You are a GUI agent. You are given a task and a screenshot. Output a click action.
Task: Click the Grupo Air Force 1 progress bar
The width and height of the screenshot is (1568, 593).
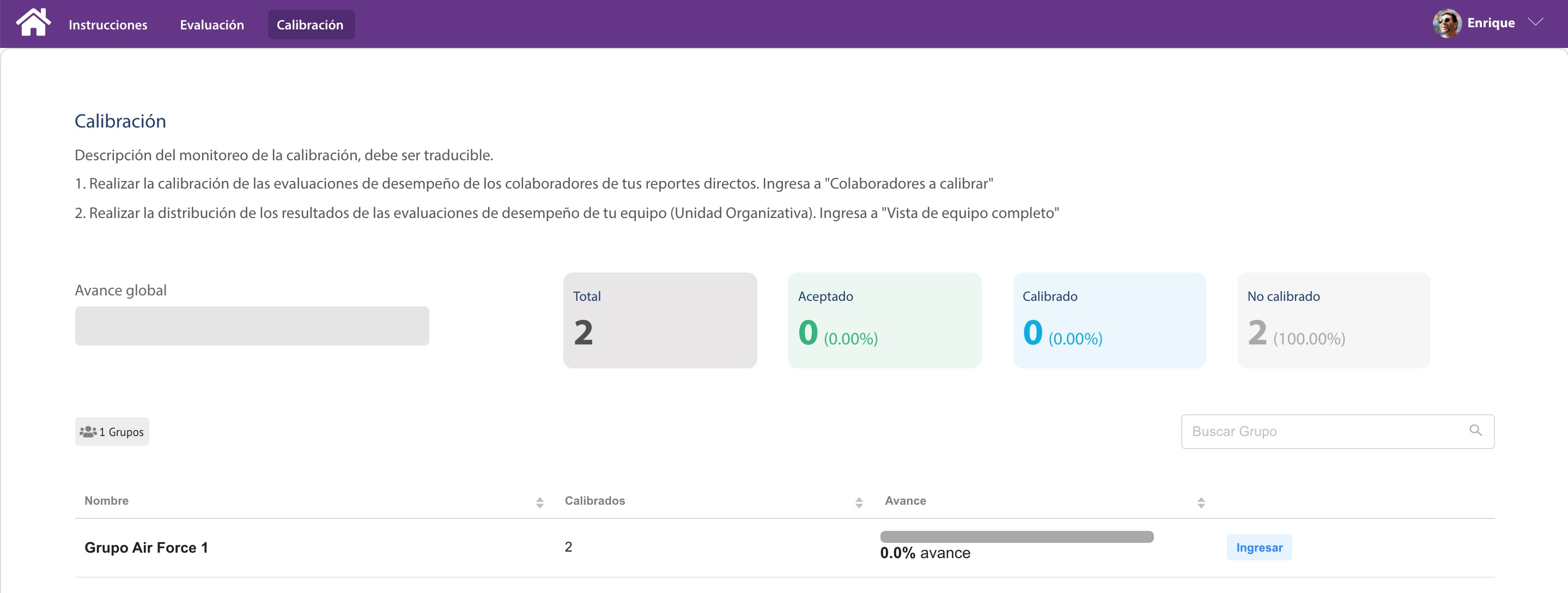pos(1017,537)
